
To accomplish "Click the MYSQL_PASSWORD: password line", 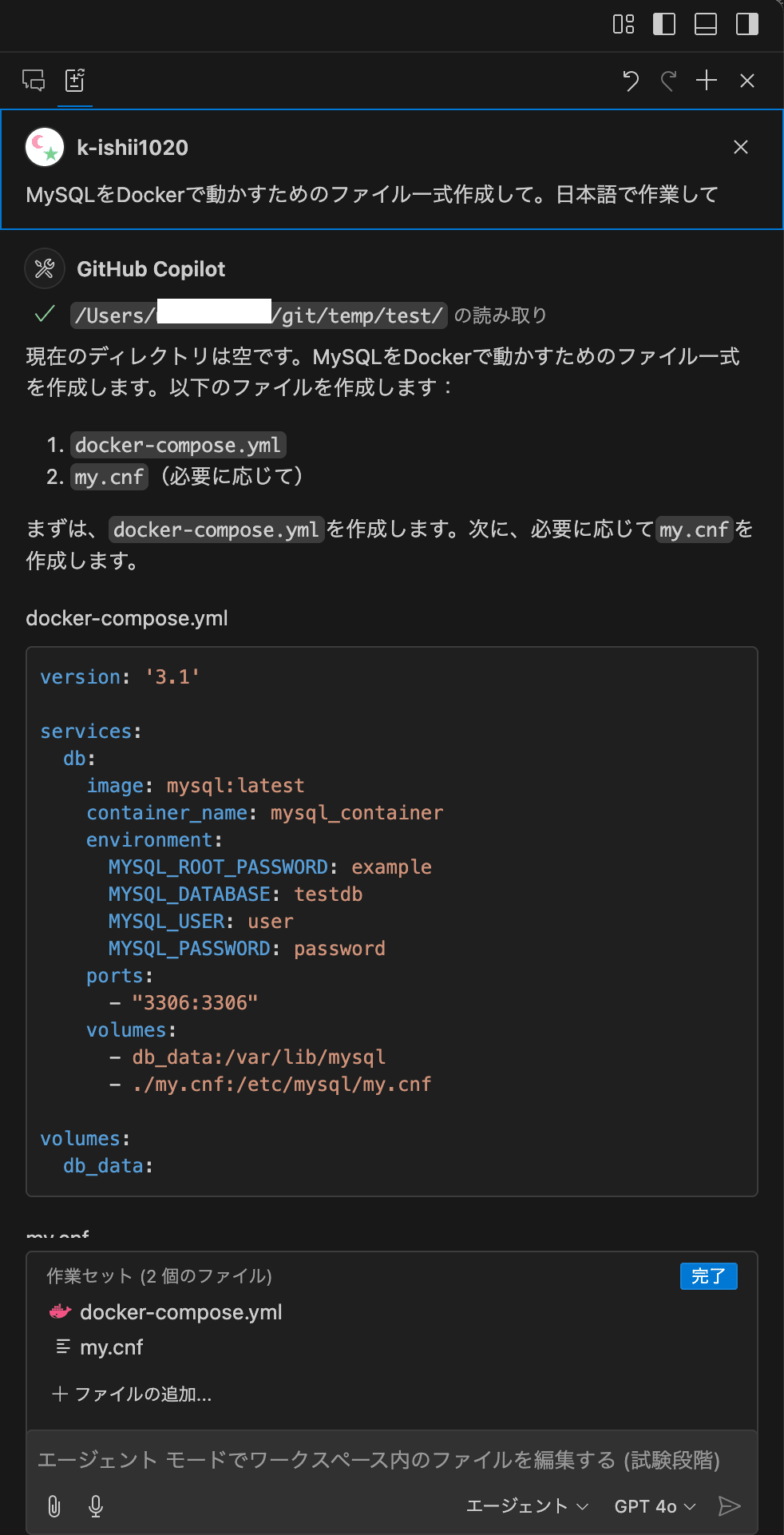I will point(247,949).
